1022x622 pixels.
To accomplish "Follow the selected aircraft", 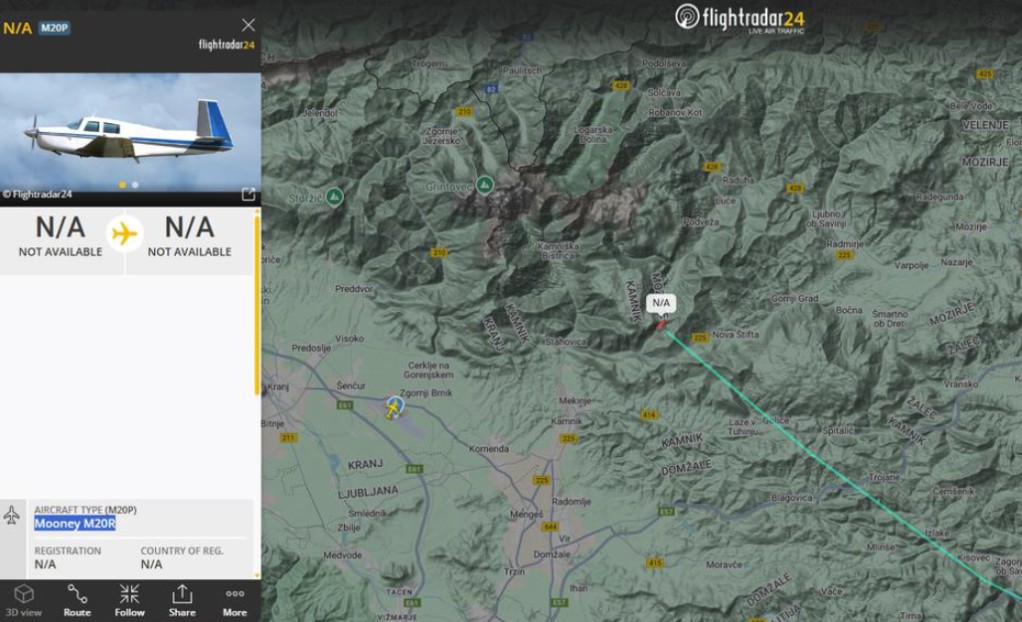I will pos(129,600).
